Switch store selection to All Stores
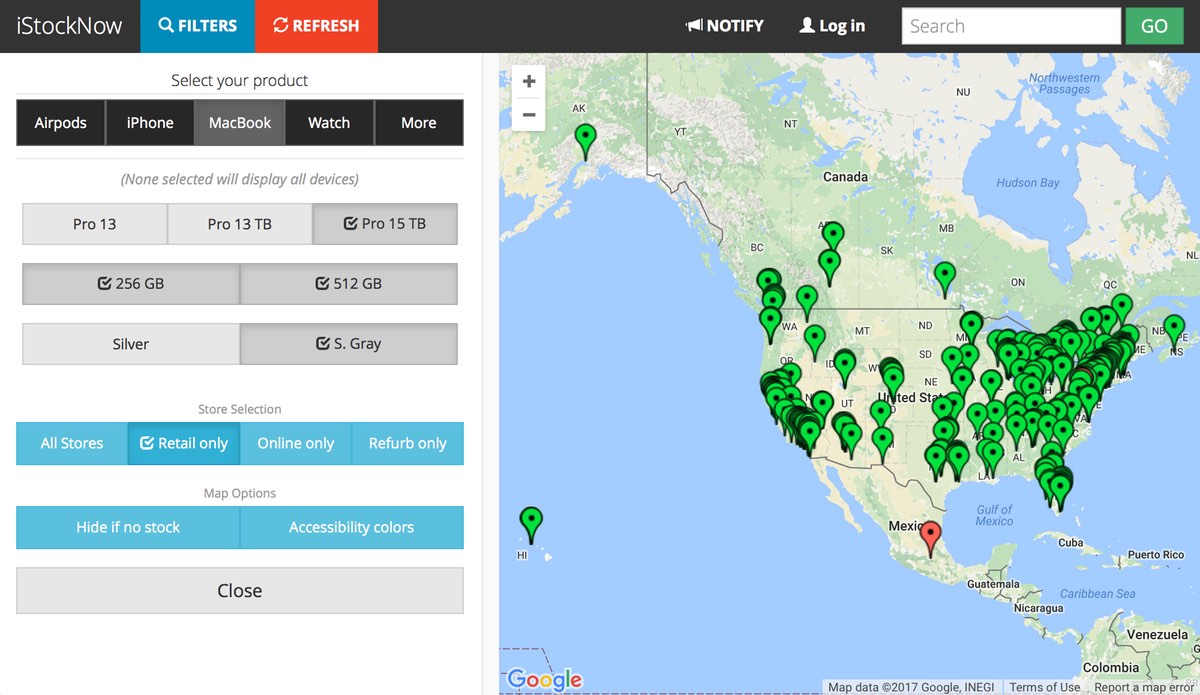 click(x=72, y=444)
